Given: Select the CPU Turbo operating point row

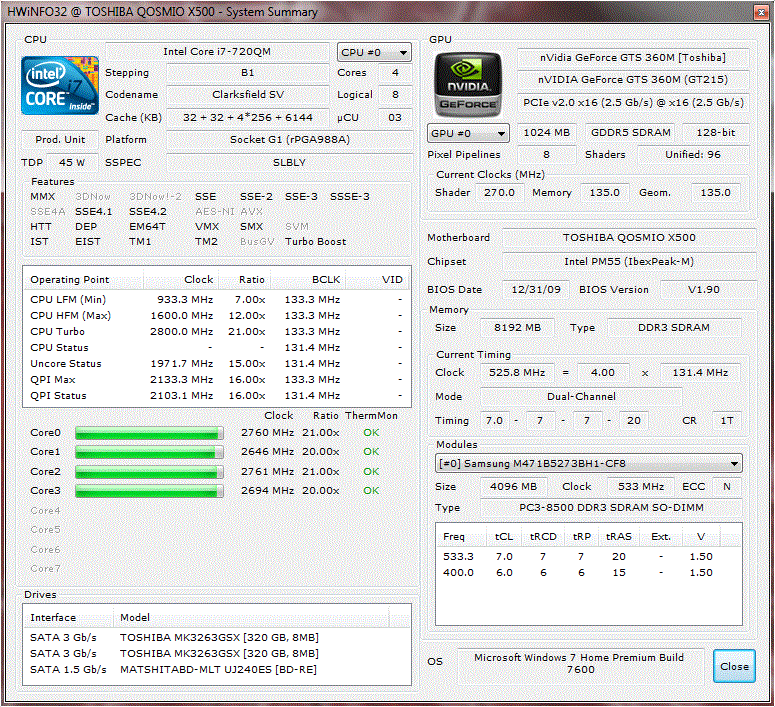Looking at the screenshot, I should point(215,331).
